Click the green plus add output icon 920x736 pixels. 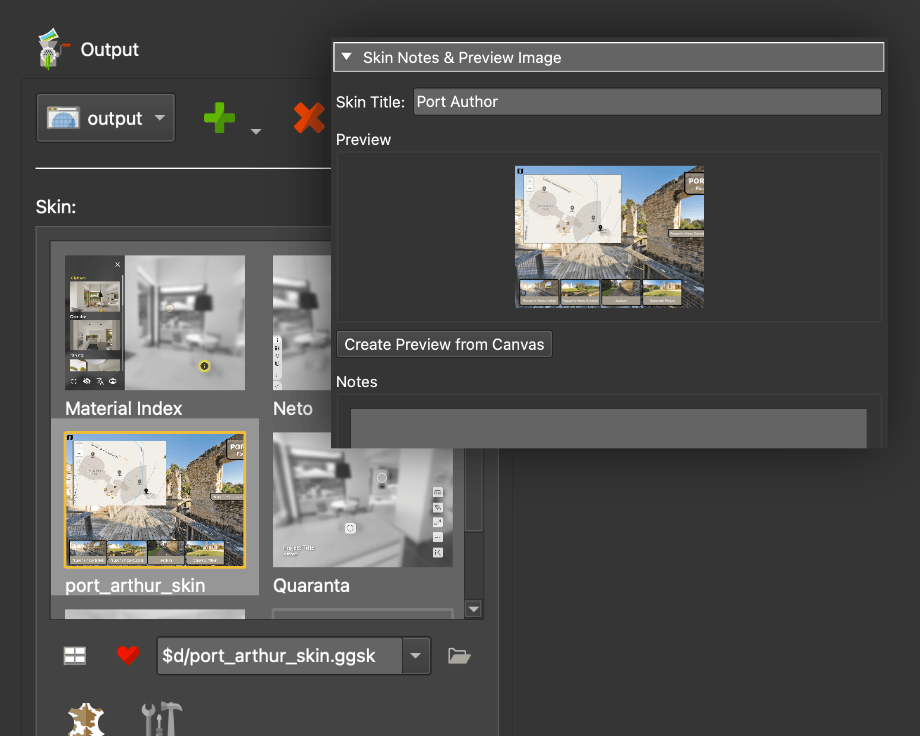(x=219, y=118)
